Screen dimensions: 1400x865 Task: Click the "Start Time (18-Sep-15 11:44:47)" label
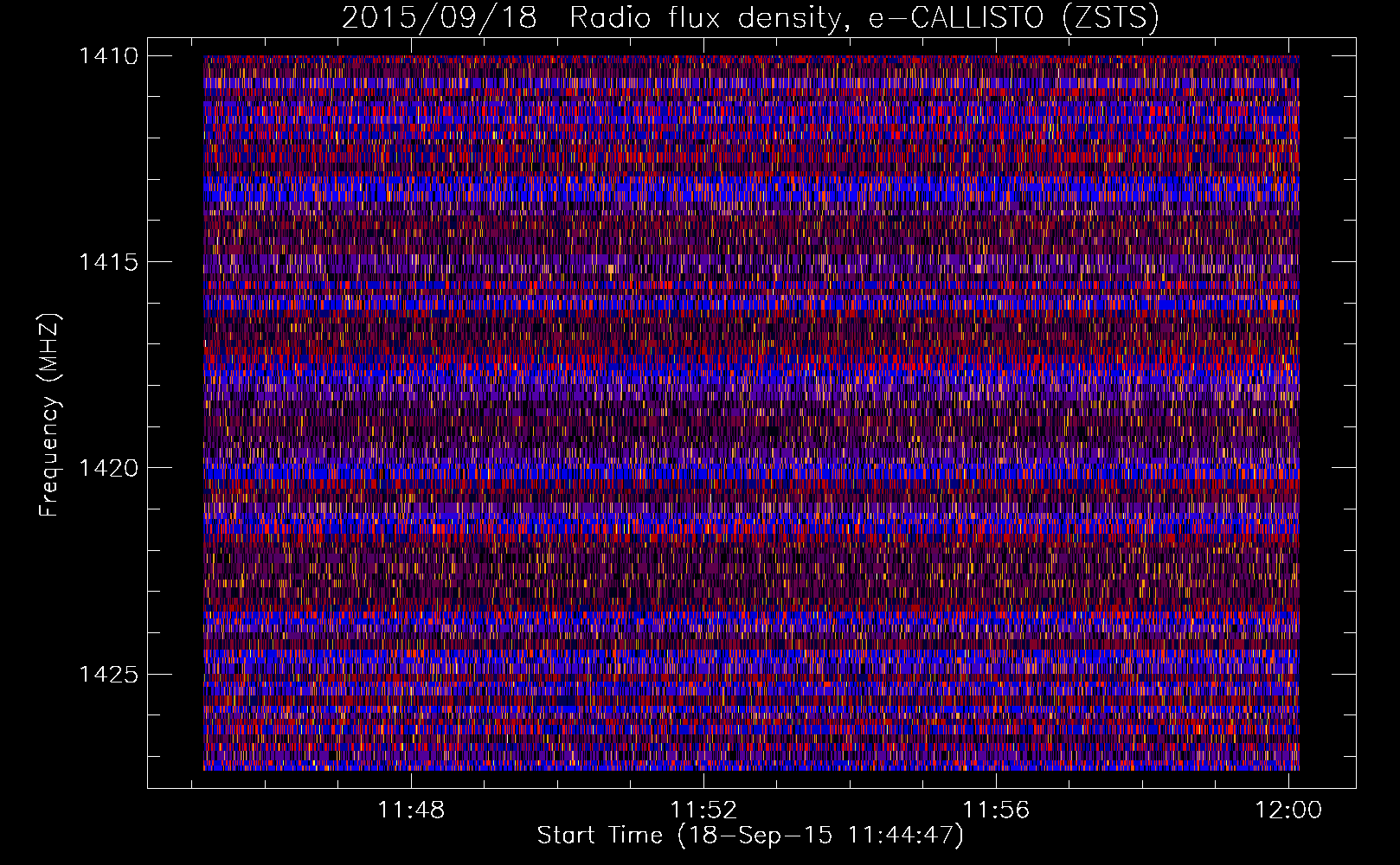pyautogui.click(x=750, y=836)
